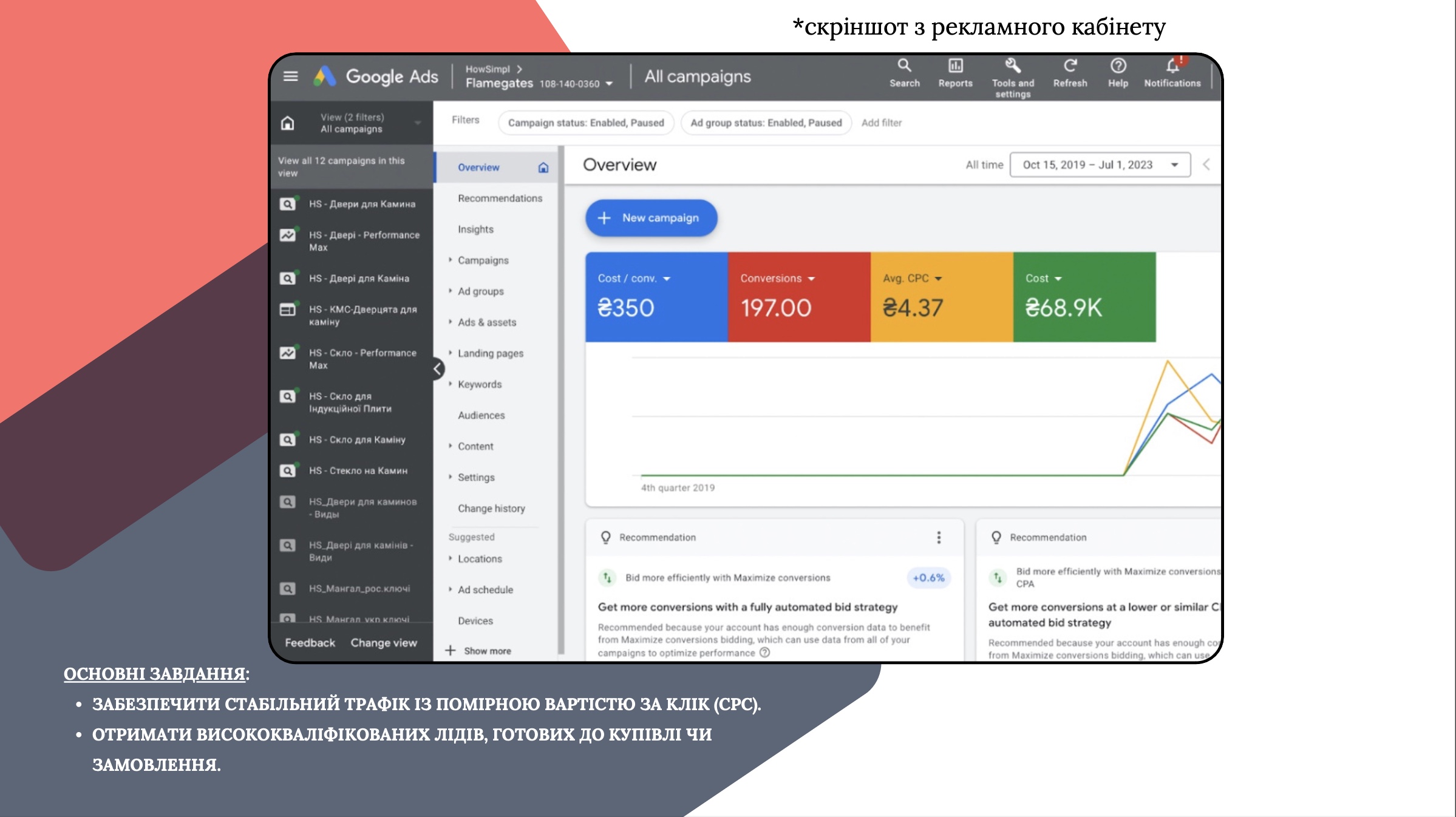Click the Google Ads logo
Image resolution: width=1456 pixels, height=817 pixels.
coord(376,76)
